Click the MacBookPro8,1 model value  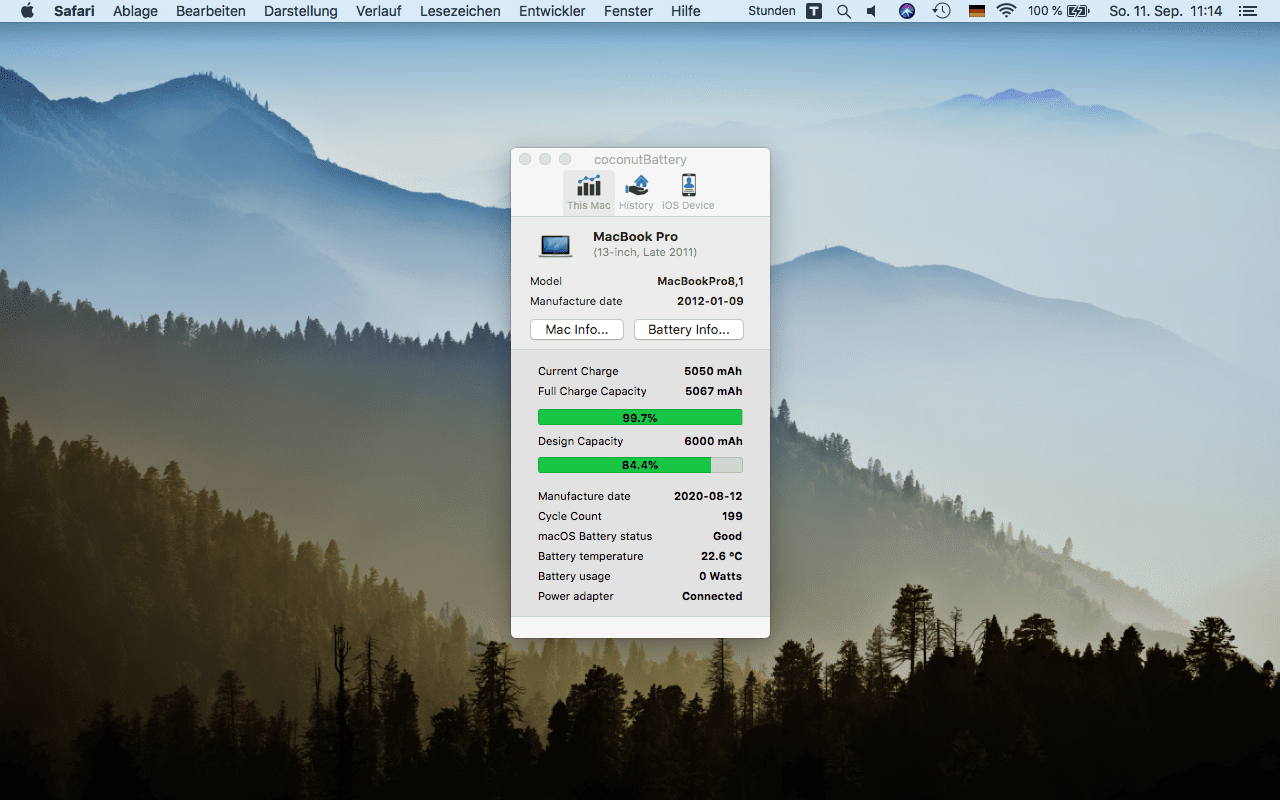tap(700, 281)
